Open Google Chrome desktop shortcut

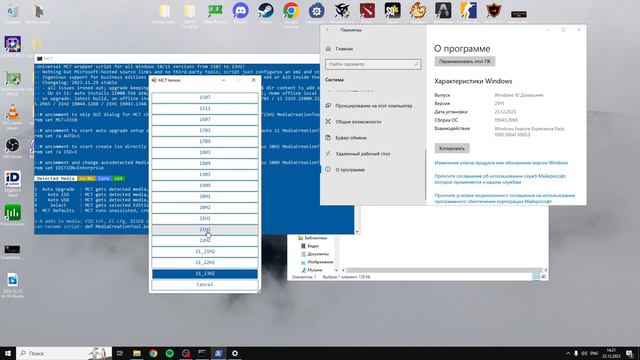pos(291,11)
